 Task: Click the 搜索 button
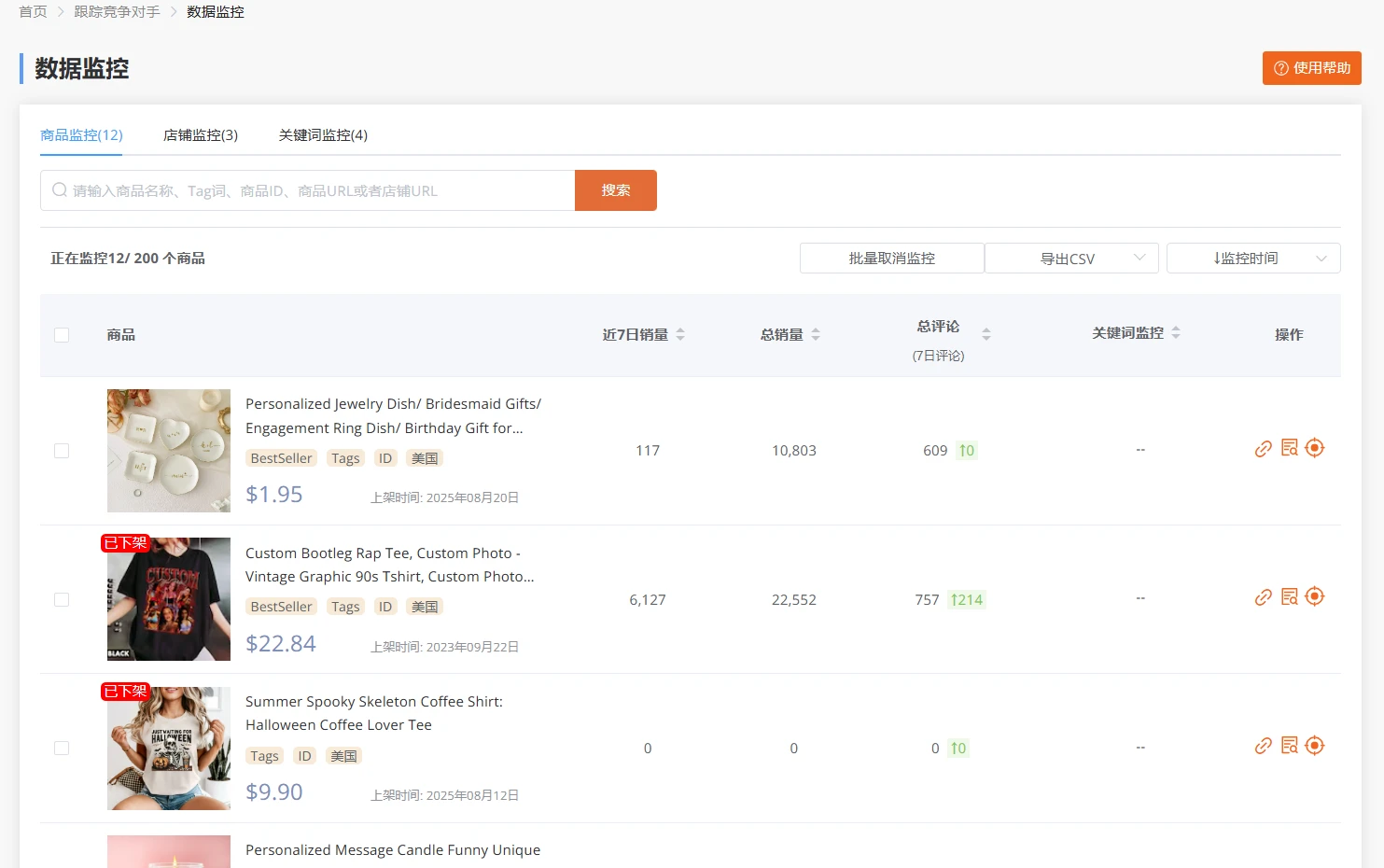click(616, 190)
